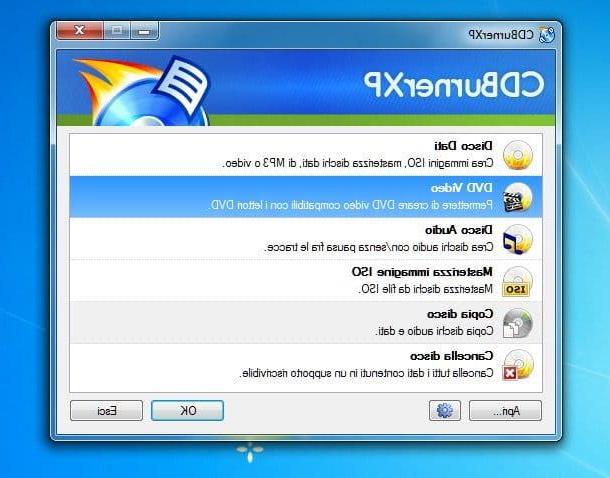
Task: Select the DVD Video option
Action: [306, 197]
